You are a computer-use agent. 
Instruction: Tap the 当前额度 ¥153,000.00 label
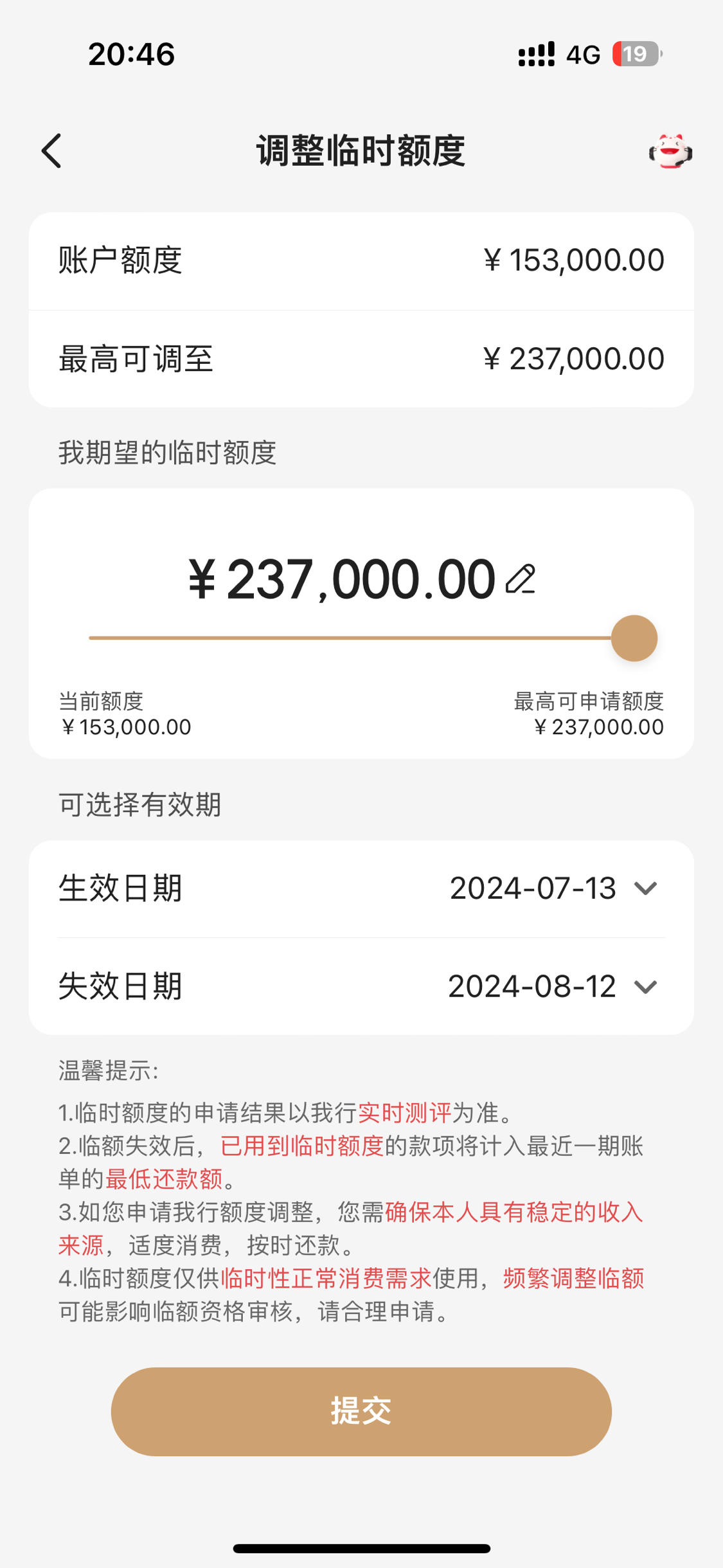[x=125, y=714]
